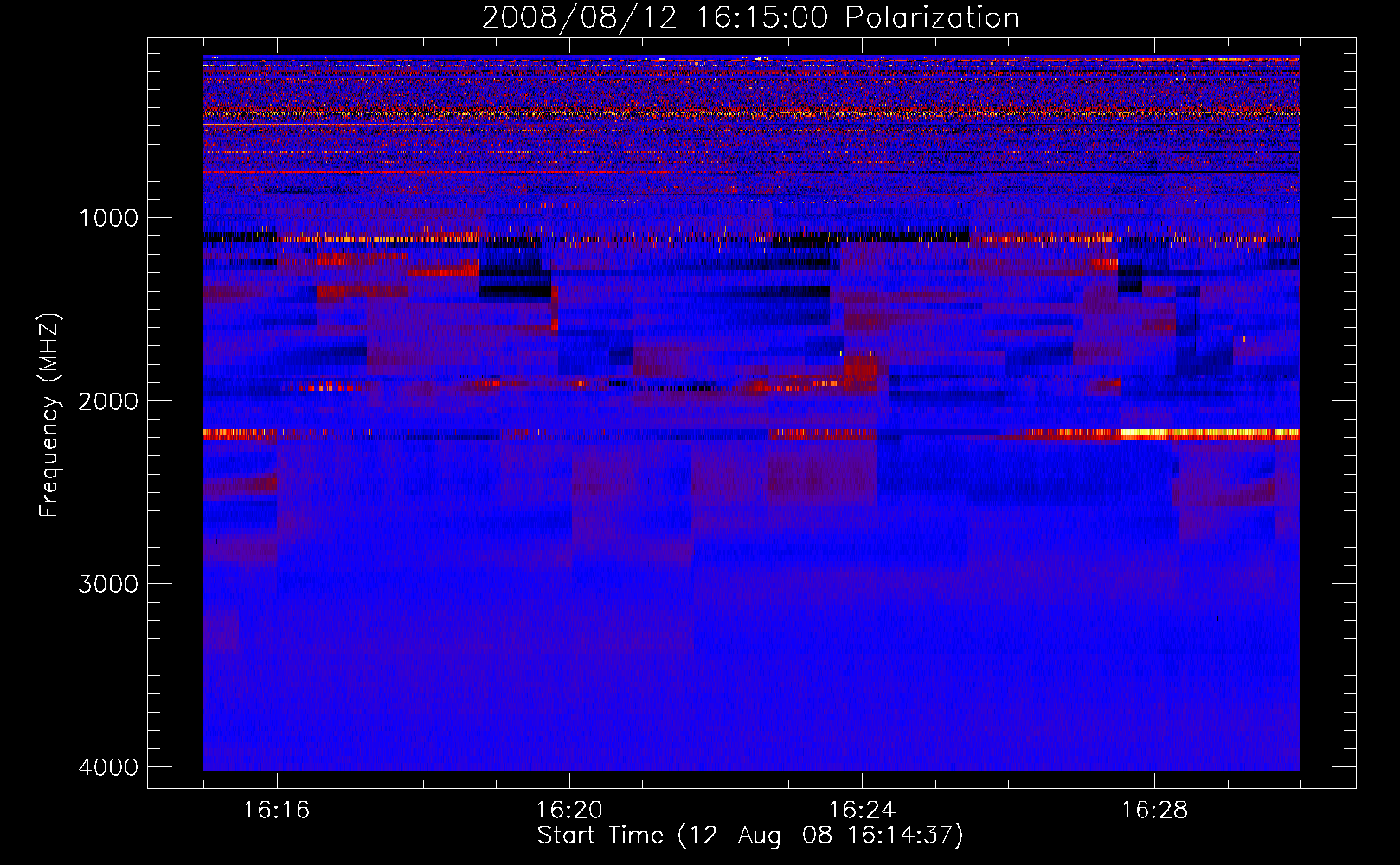Image resolution: width=1400 pixels, height=865 pixels.
Task: Click the 16:24 time tick label
Action: 862,811
